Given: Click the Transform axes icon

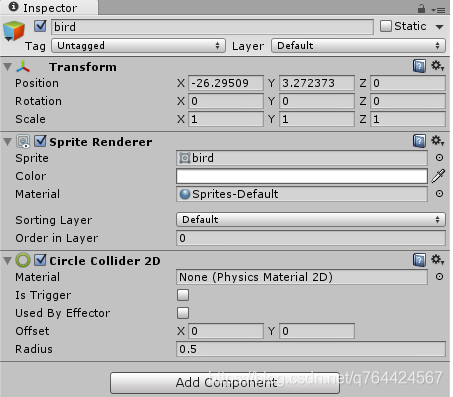Looking at the screenshot, I should [x=23, y=67].
